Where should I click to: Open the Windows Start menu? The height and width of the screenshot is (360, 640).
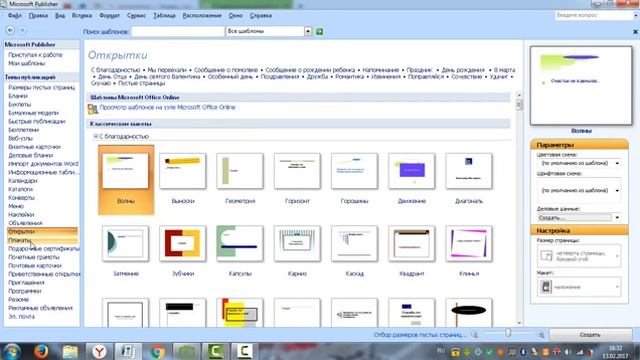(x=11, y=351)
